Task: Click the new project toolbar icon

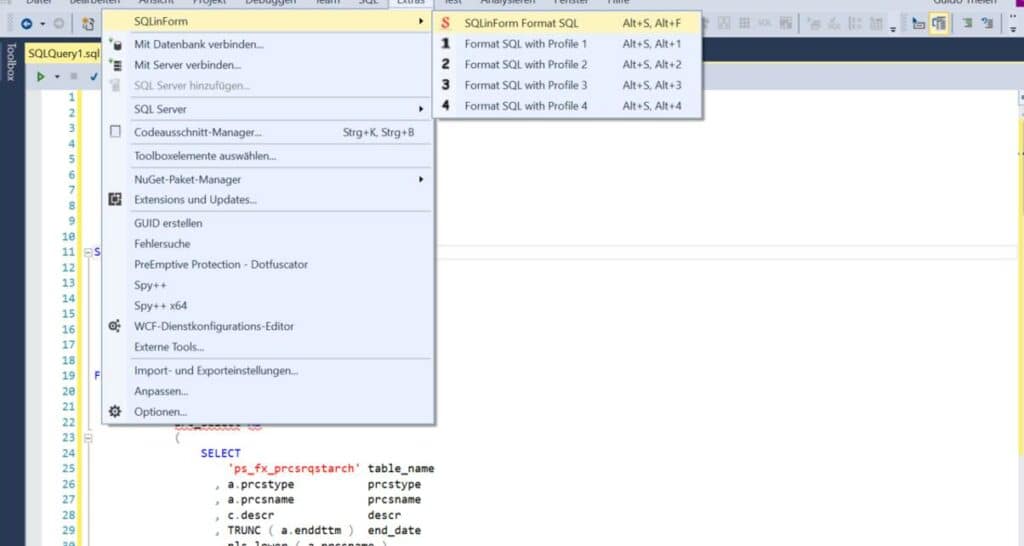Action: (88, 24)
